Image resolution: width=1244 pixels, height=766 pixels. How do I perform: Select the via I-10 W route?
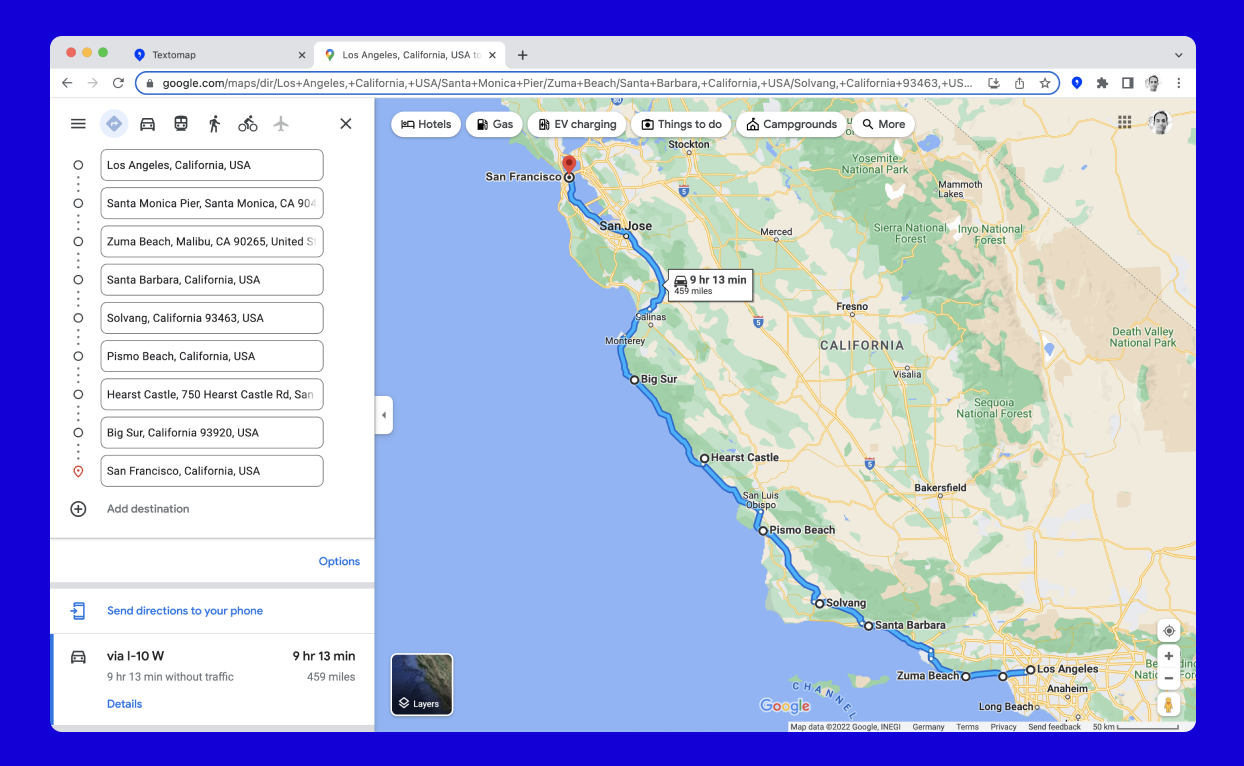(x=213, y=680)
